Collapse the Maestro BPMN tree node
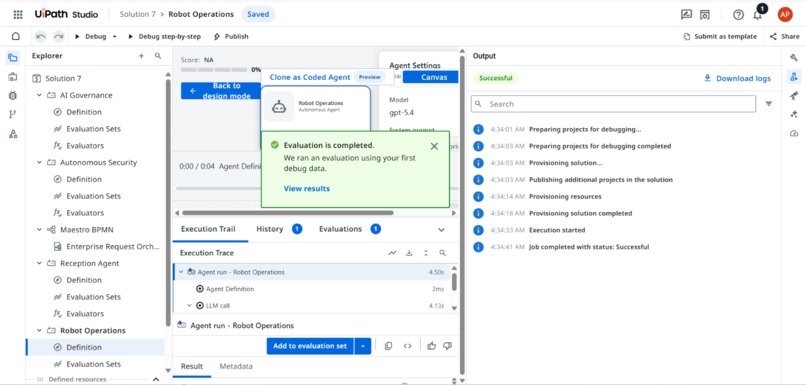Image resolution: width=806 pixels, height=385 pixels. pos(40,230)
